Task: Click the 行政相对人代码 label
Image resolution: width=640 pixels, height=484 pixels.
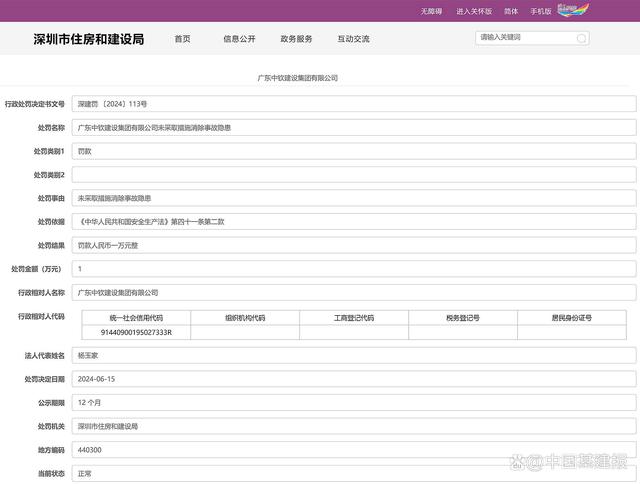Action: [41, 316]
